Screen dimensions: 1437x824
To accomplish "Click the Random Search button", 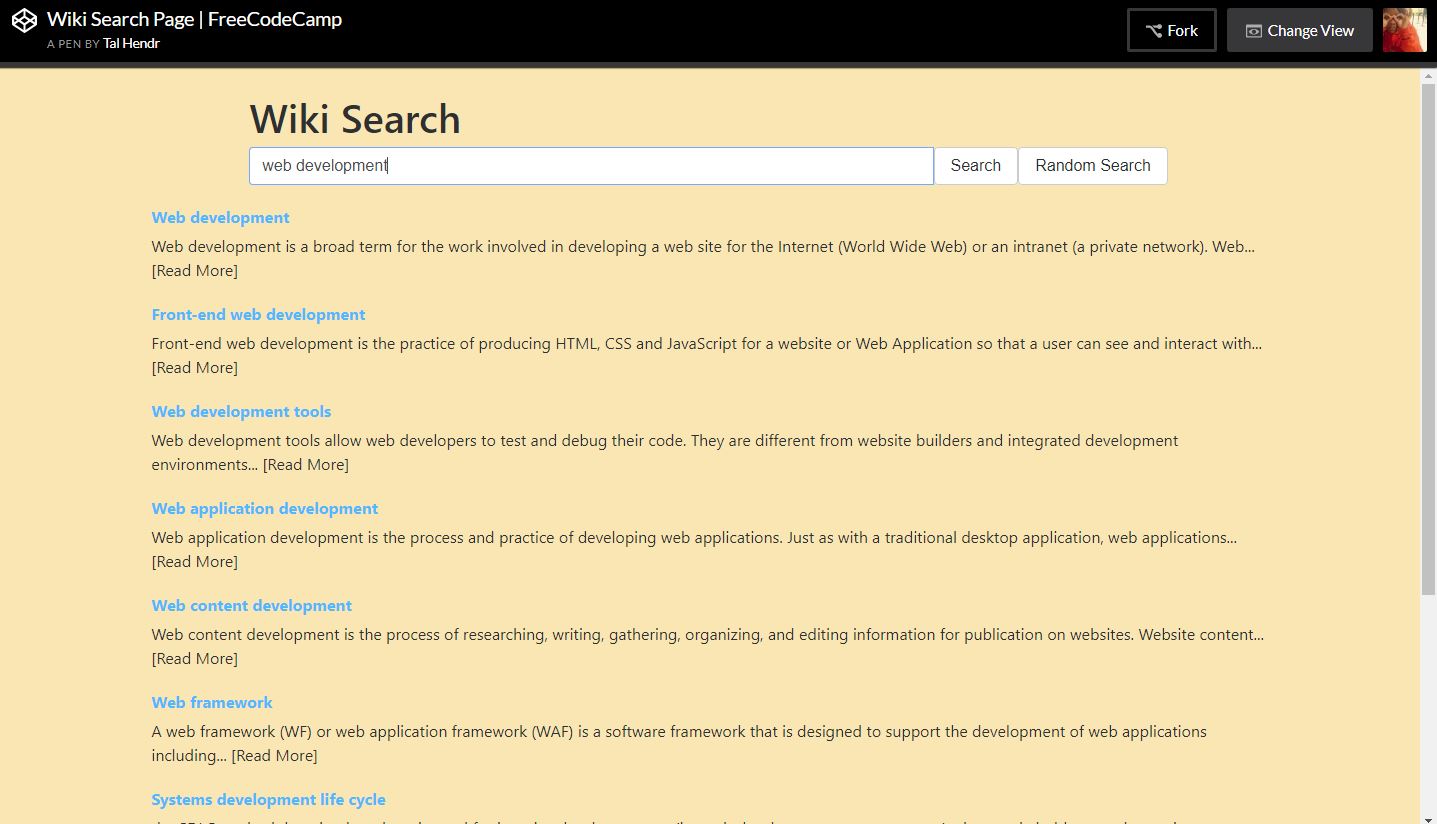I will point(1092,166).
